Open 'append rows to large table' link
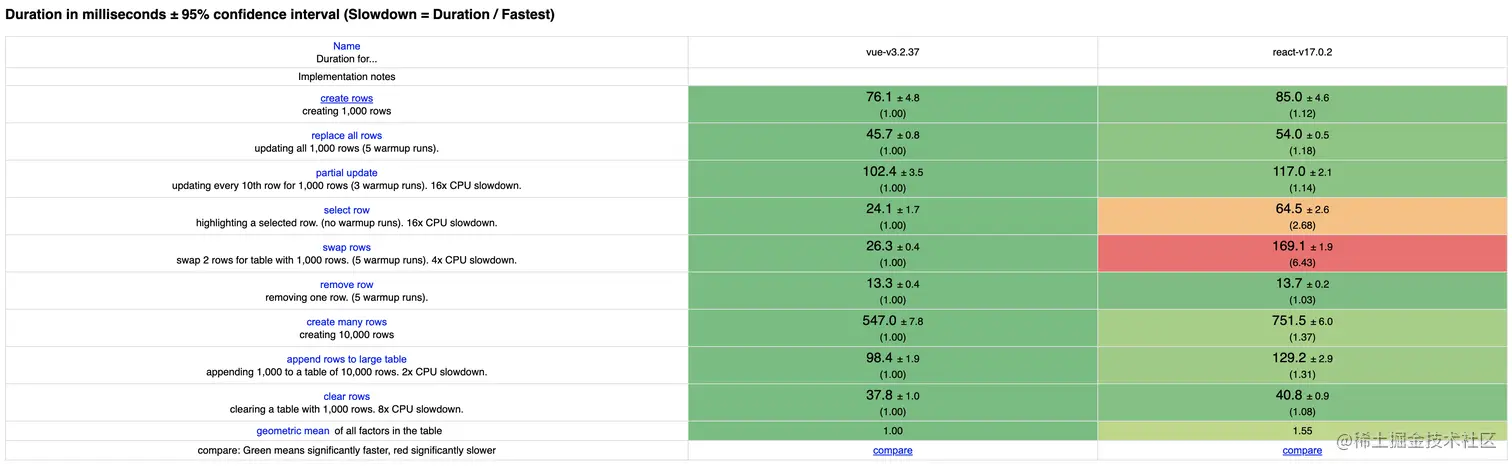 pyautogui.click(x=347, y=359)
